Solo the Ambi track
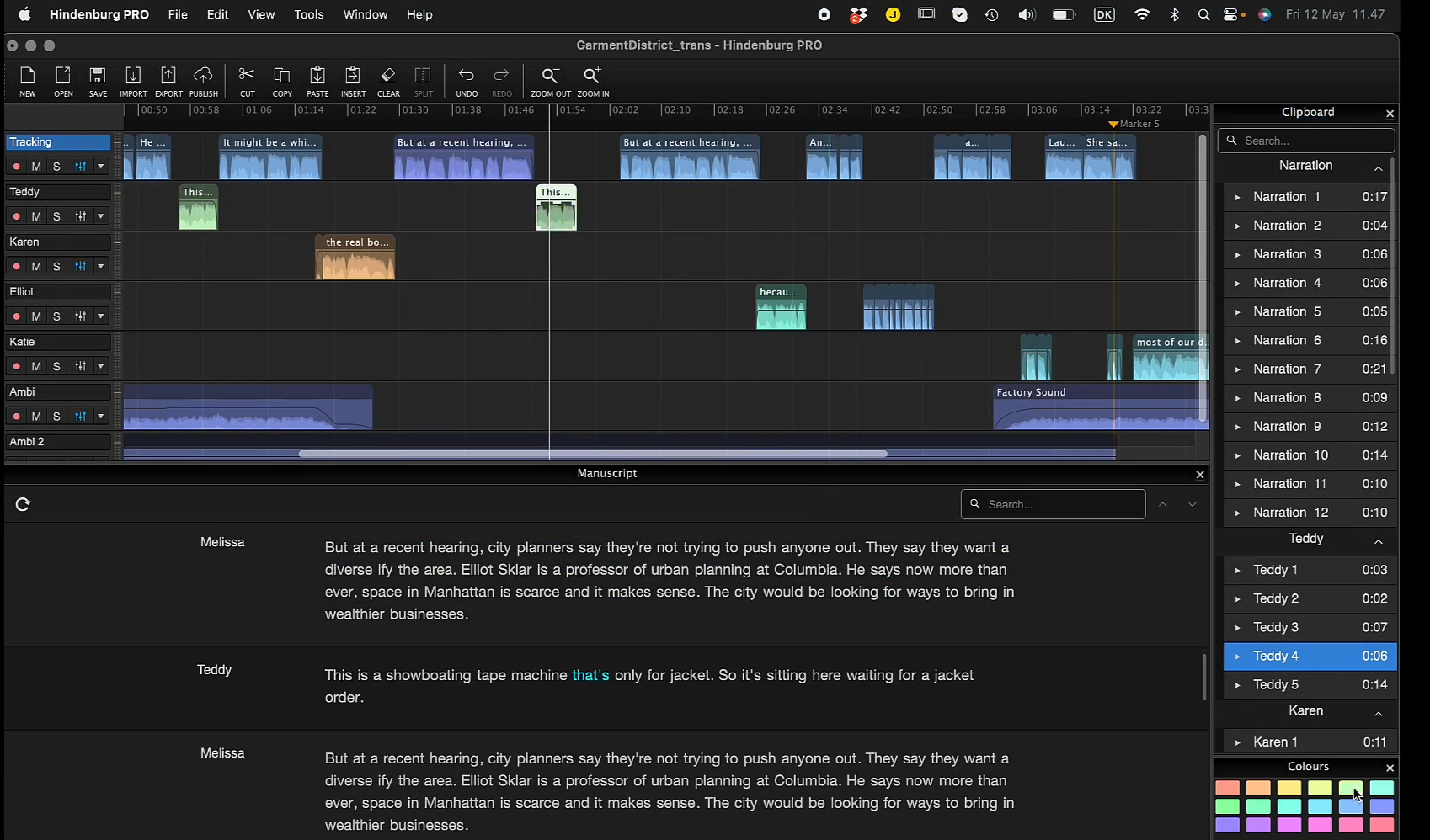Viewport: 1430px width, 840px height. coord(56,416)
